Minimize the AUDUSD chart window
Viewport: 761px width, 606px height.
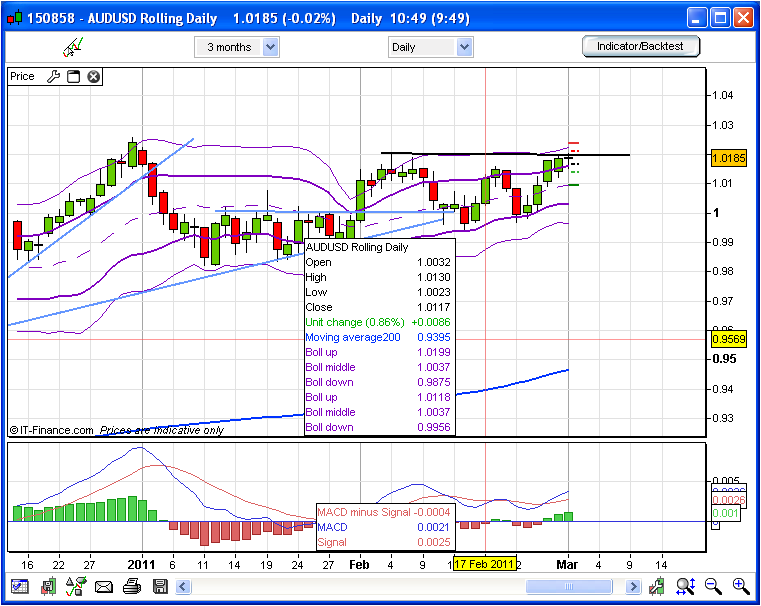click(x=697, y=18)
